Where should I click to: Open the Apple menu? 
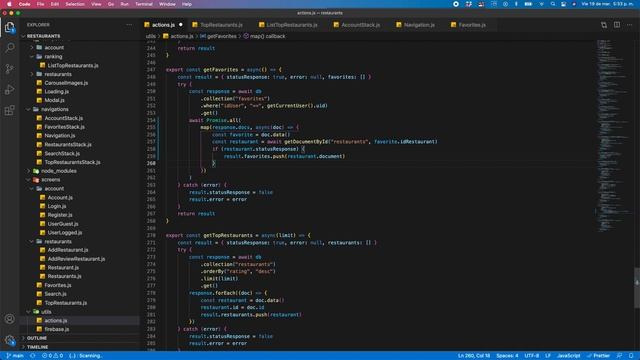click(9, 4)
